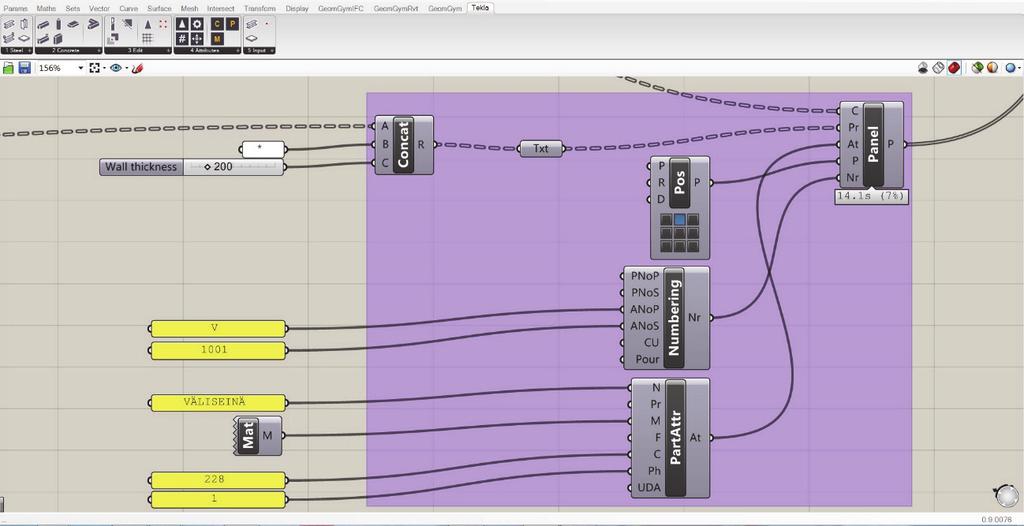Screen dimensions: 1024x526
Task: Select the Concat component
Action: coord(404,145)
